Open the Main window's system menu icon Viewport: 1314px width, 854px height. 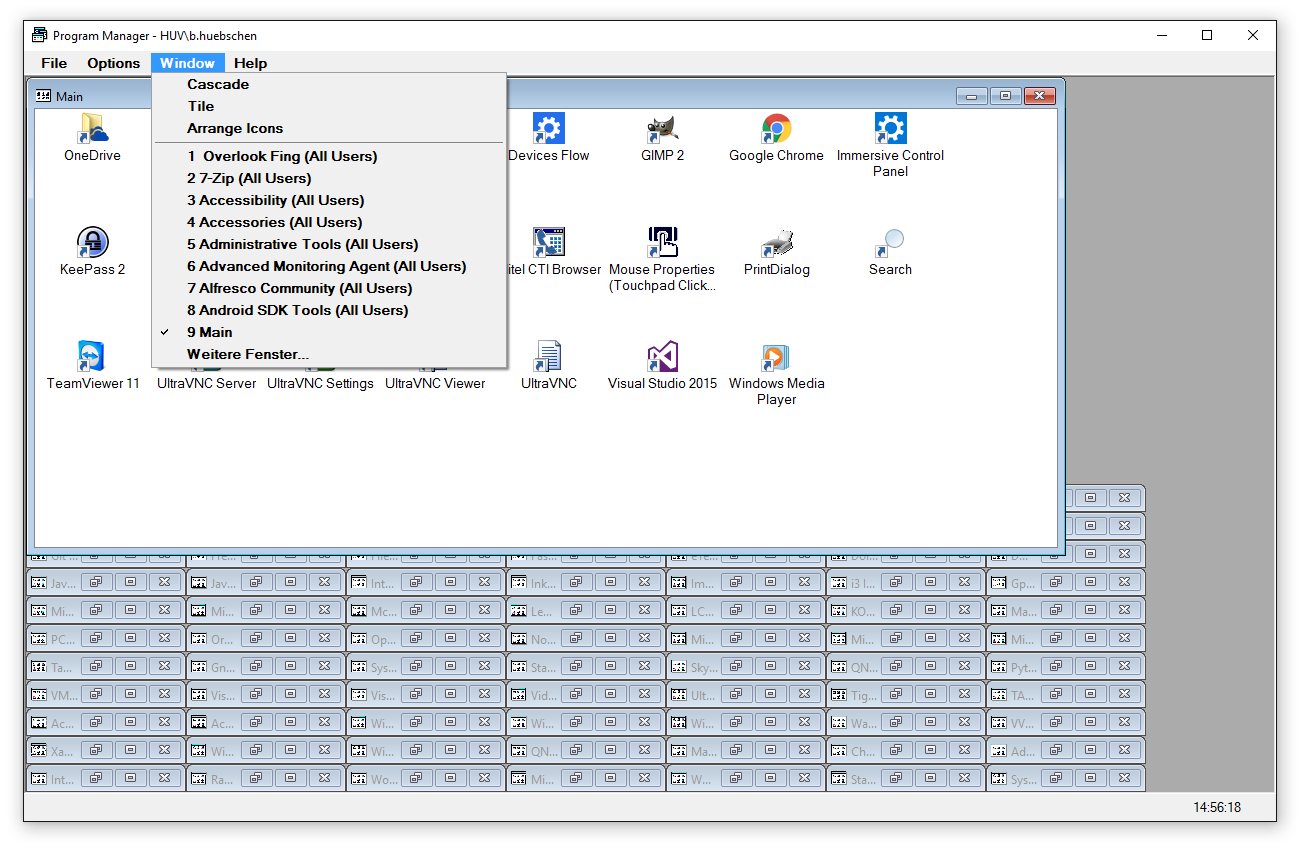(x=43, y=96)
